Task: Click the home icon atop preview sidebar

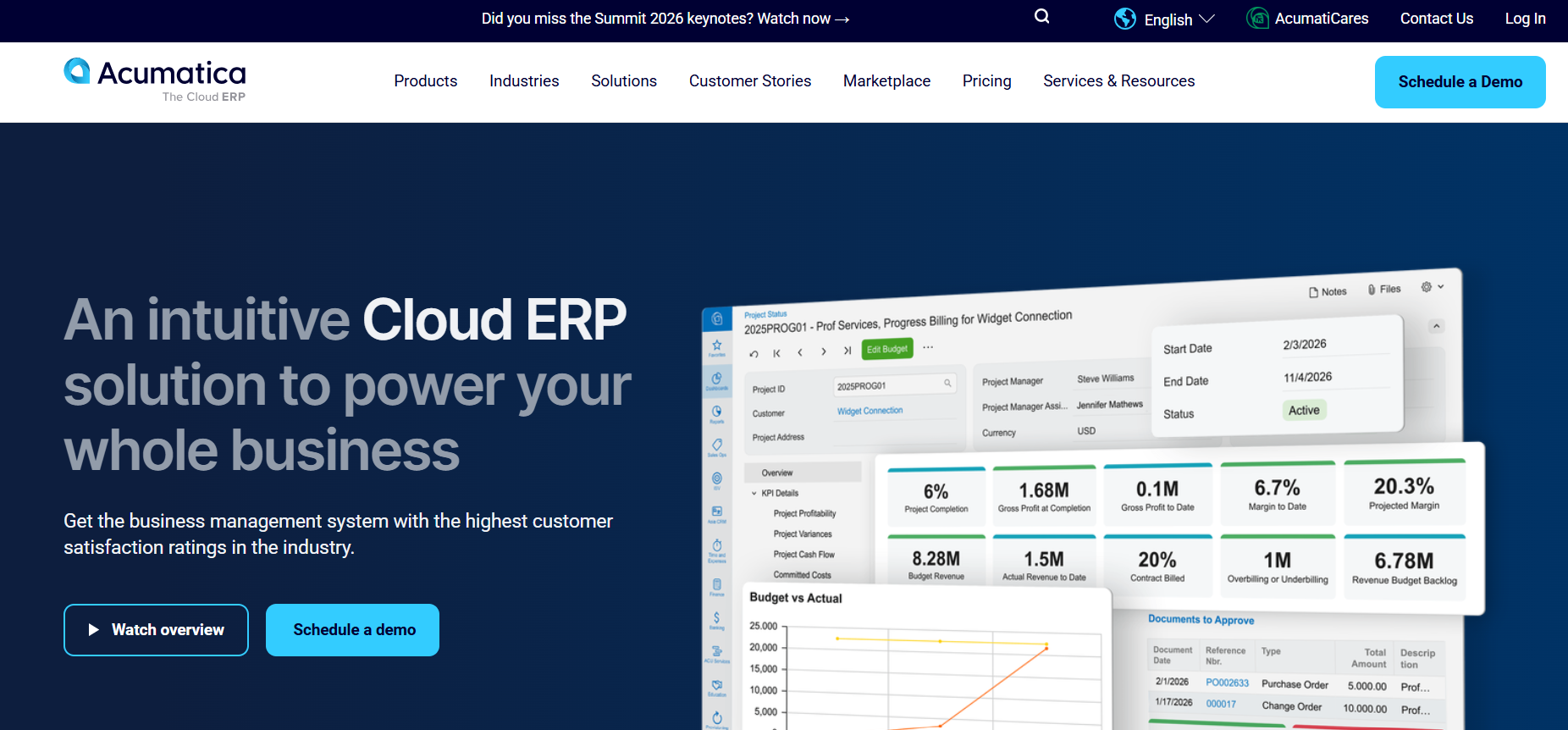Action: point(717,318)
